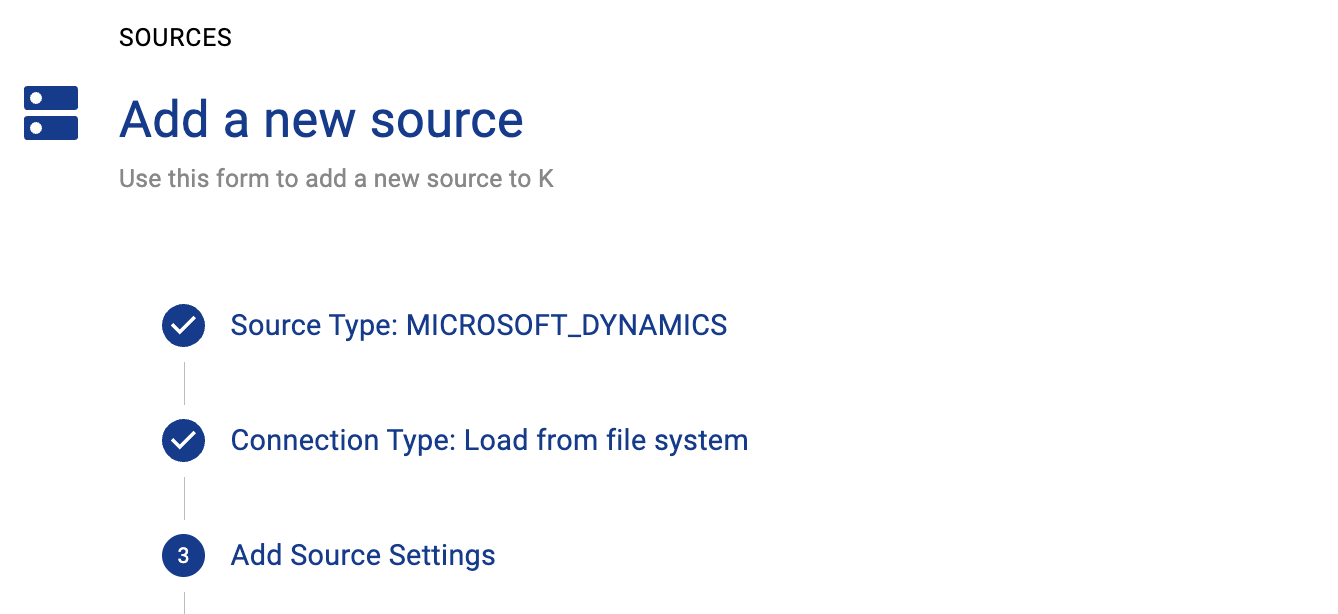Click the form description subtitle text
Image resolution: width=1338 pixels, height=614 pixels.
pyautogui.click(x=336, y=179)
